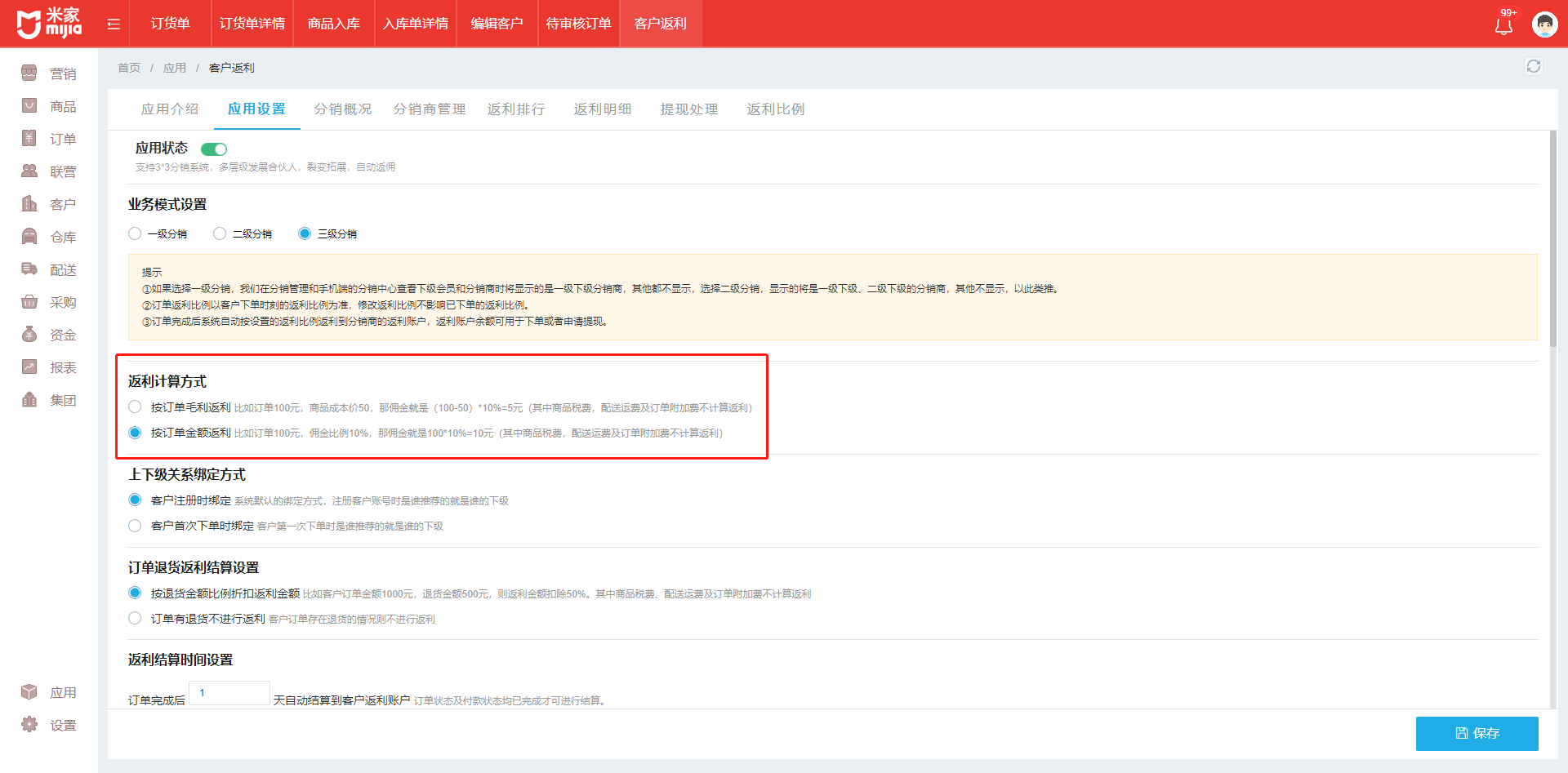This screenshot has width=1568, height=773.
Task: Click the settlement days input field
Action: click(x=229, y=693)
